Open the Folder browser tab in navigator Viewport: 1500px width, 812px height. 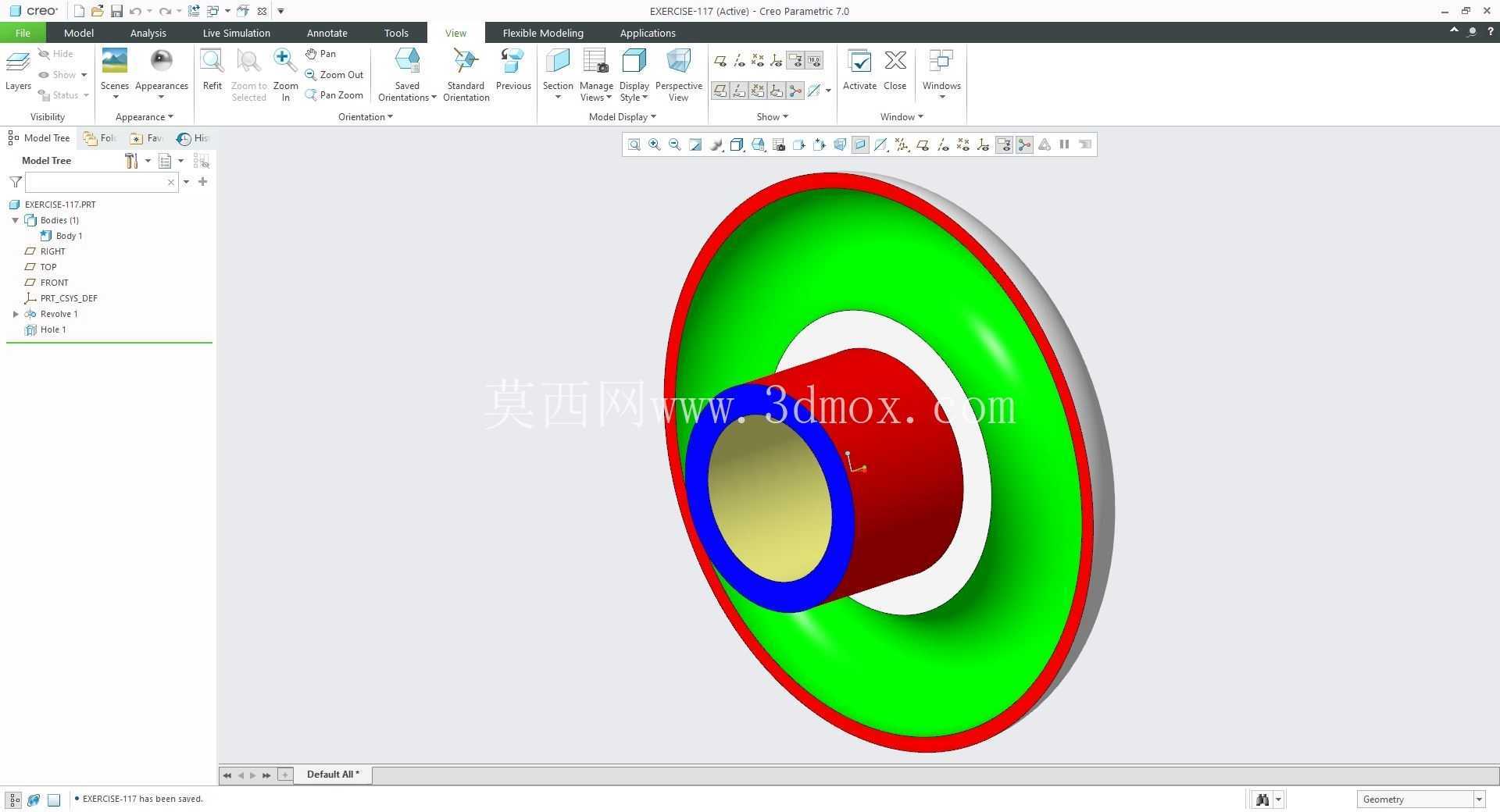coord(100,138)
